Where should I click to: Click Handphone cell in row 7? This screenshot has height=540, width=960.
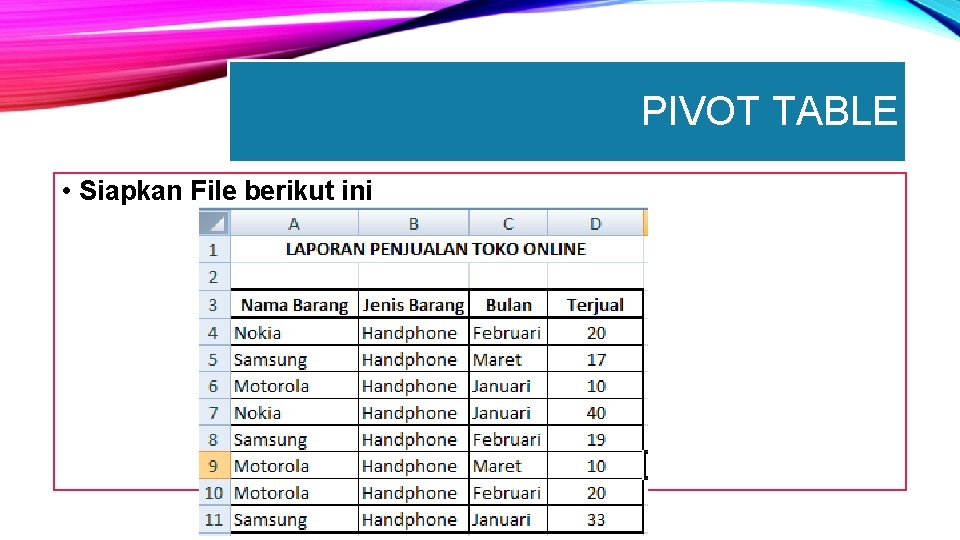[x=413, y=412]
